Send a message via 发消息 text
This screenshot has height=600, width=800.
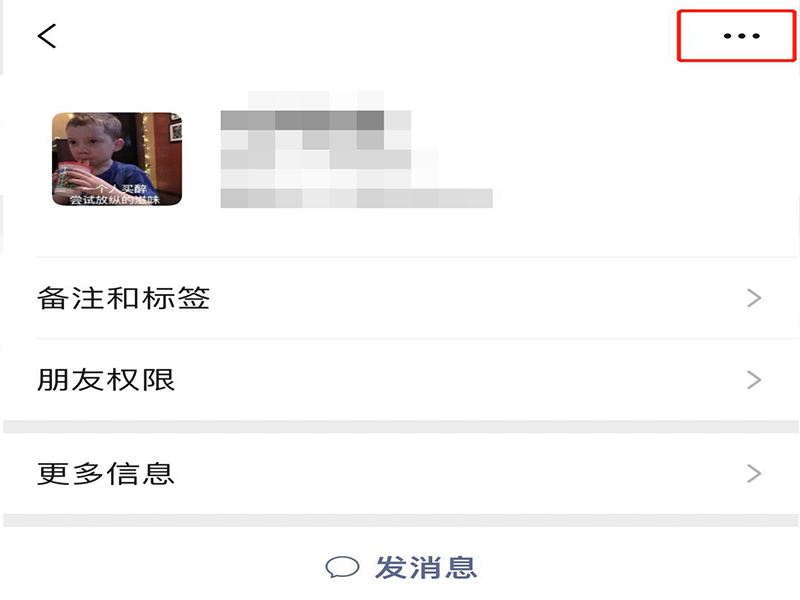click(x=426, y=567)
